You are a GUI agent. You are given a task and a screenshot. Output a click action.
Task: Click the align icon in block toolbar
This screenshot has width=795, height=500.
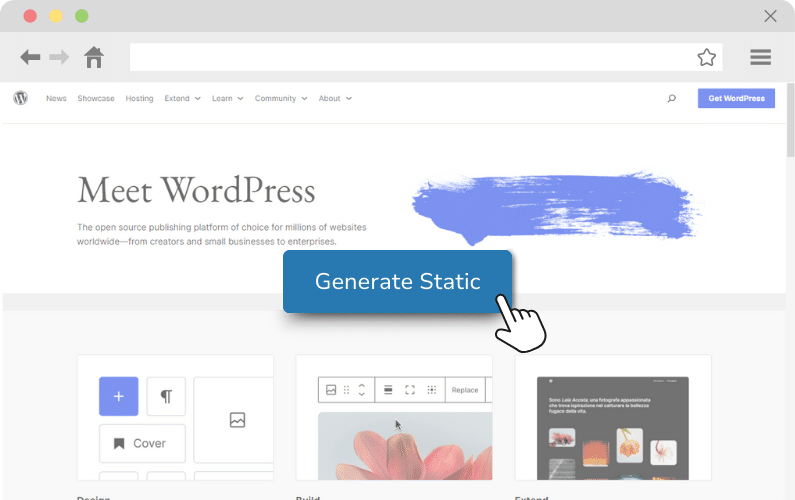tap(388, 389)
